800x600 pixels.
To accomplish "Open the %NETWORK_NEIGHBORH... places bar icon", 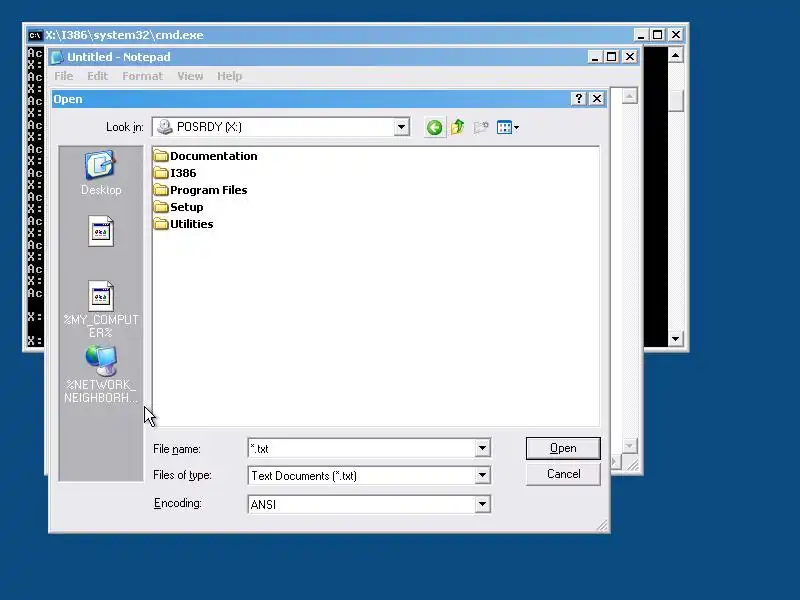I will (101, 374).
